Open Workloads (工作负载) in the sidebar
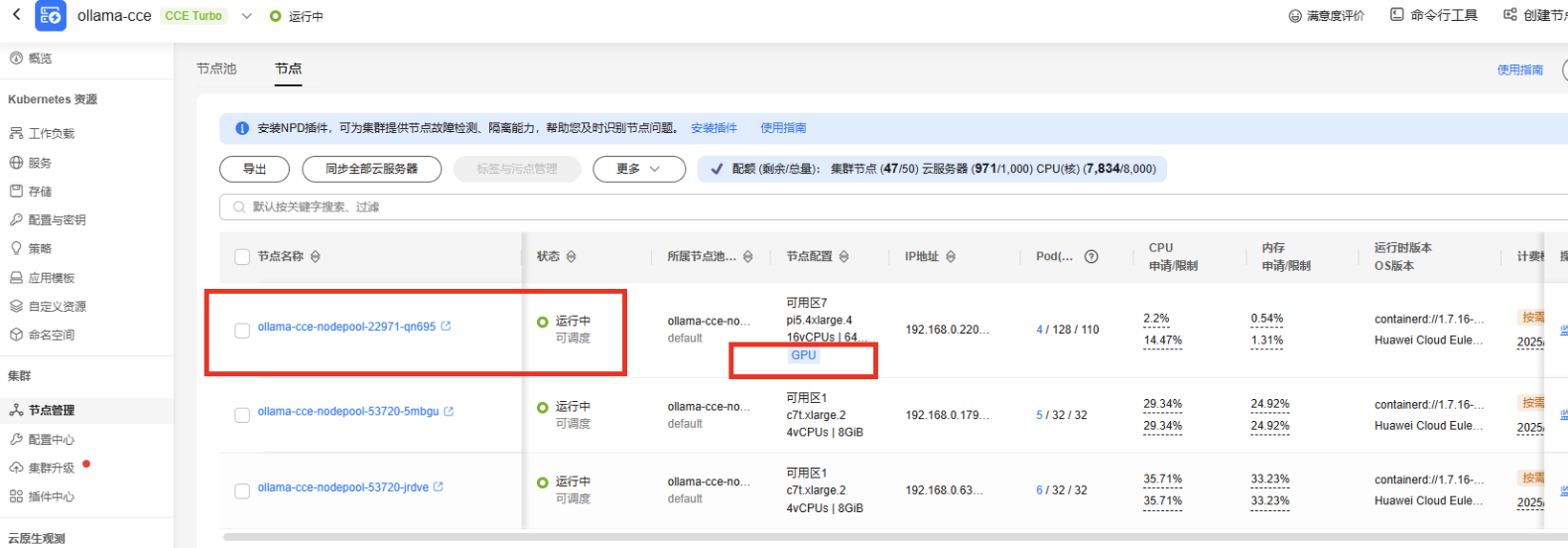The height and width of the screenshot is (548, 1568). (x=42, y=133)
